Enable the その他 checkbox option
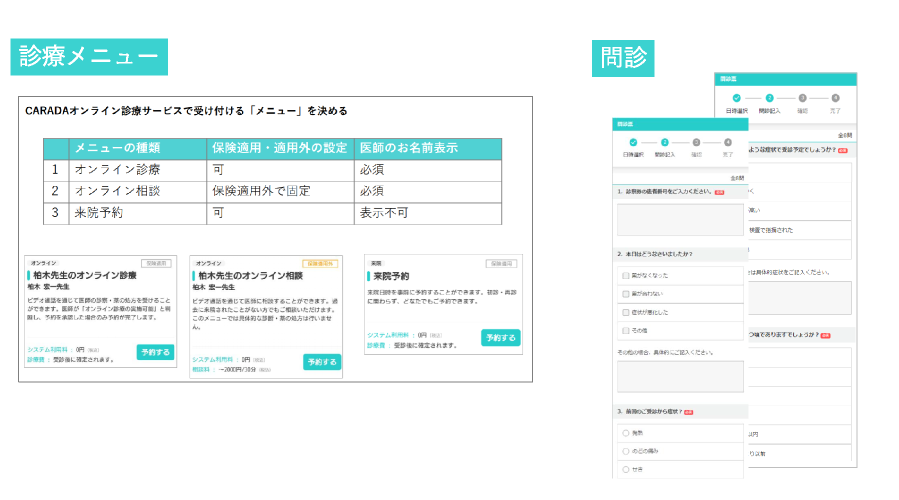 [x=626, y=329]
